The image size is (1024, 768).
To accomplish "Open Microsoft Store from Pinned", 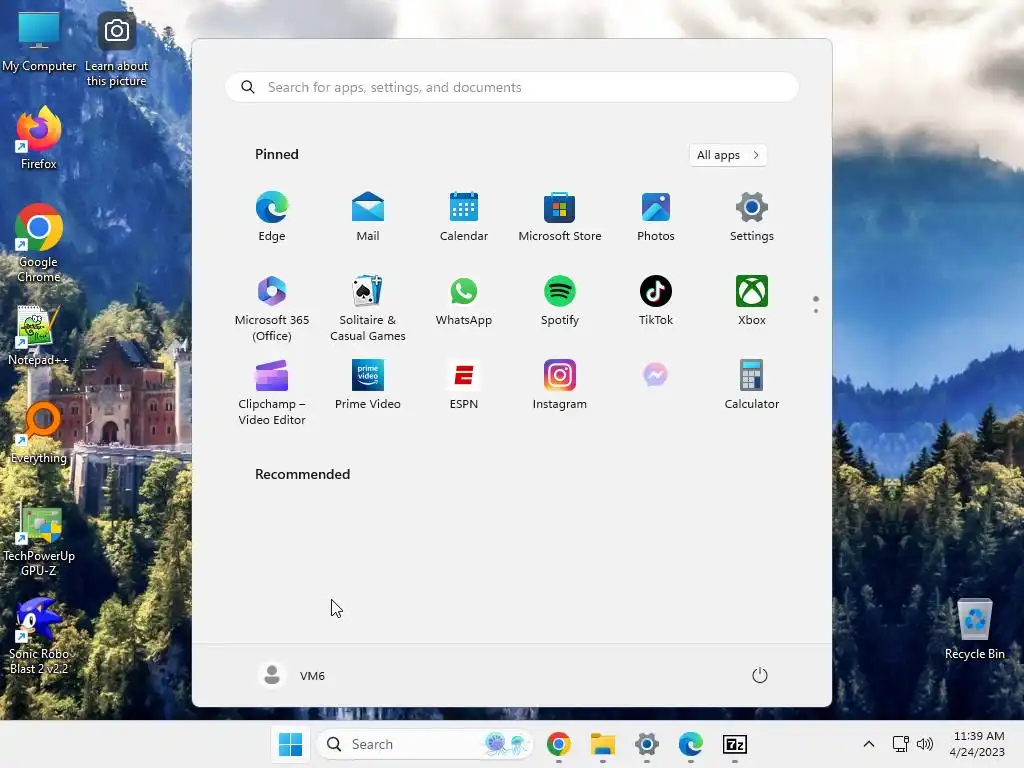I will pos(560,217).
